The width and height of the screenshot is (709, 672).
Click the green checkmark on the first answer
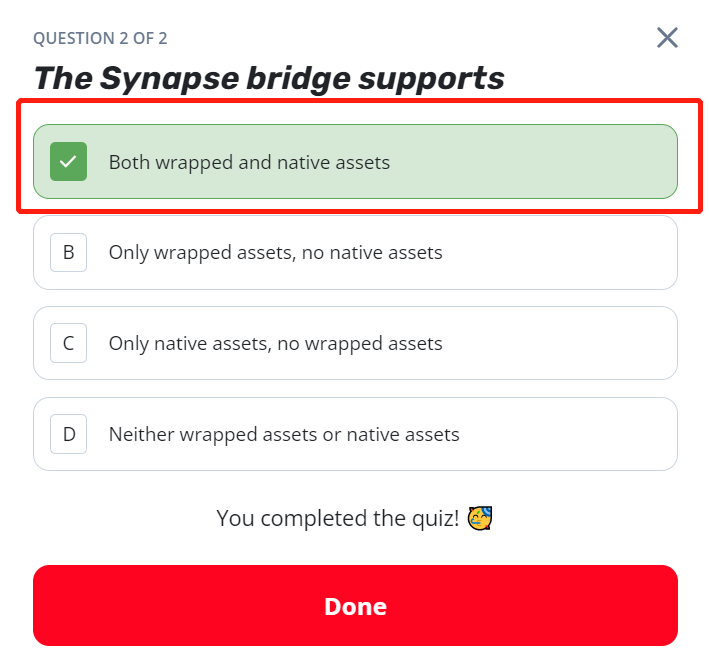68,162
